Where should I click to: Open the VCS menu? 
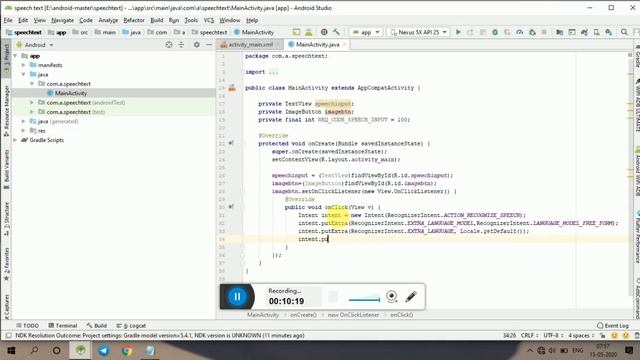pos(209,20)
